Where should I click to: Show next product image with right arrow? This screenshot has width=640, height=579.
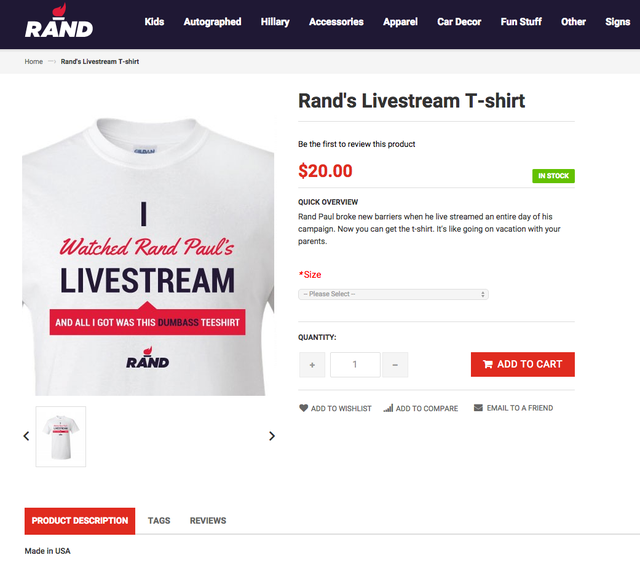point(272,436)
